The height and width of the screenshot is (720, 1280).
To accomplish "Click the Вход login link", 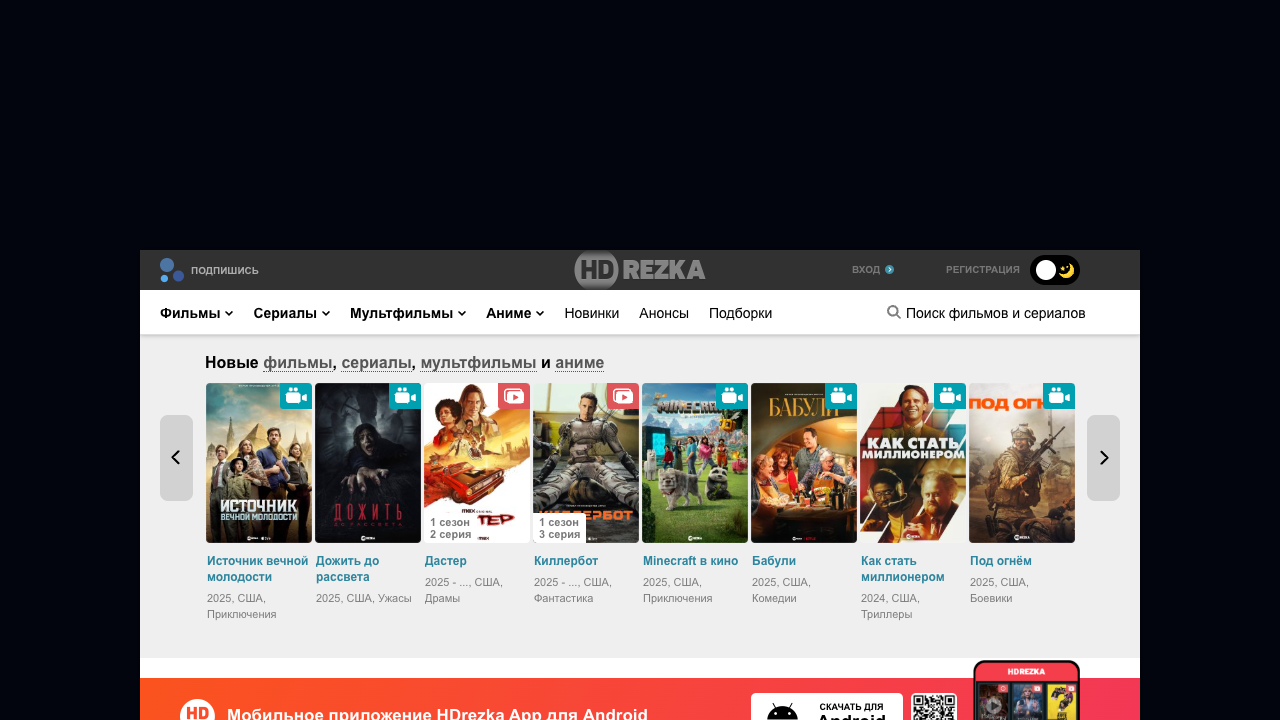I will tap(872, 270).
